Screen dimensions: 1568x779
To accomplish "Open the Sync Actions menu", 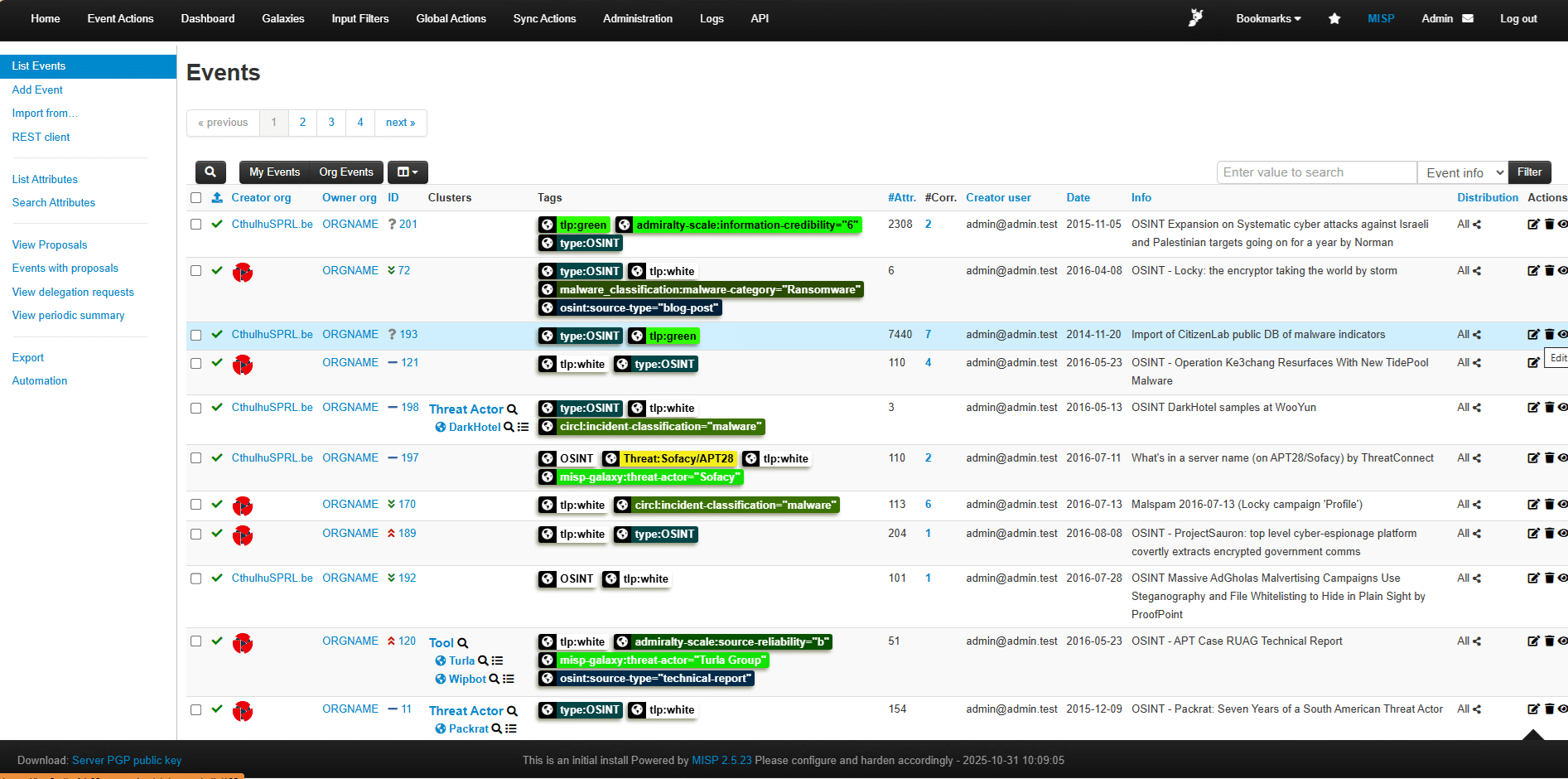I will coord(544,18).
